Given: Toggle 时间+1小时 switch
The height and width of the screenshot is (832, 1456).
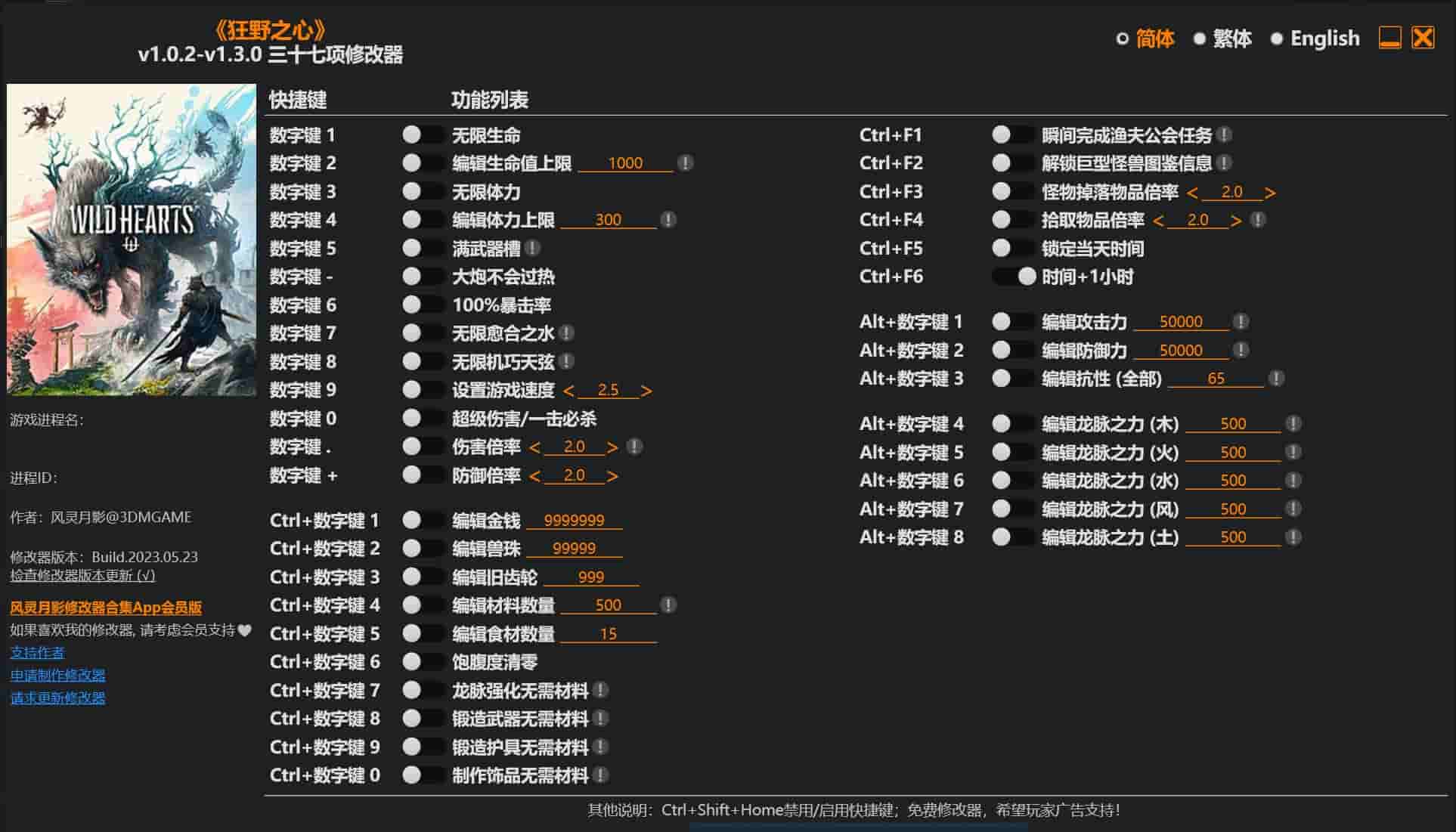Looking at the screenshot, I should click(1015, 277).
